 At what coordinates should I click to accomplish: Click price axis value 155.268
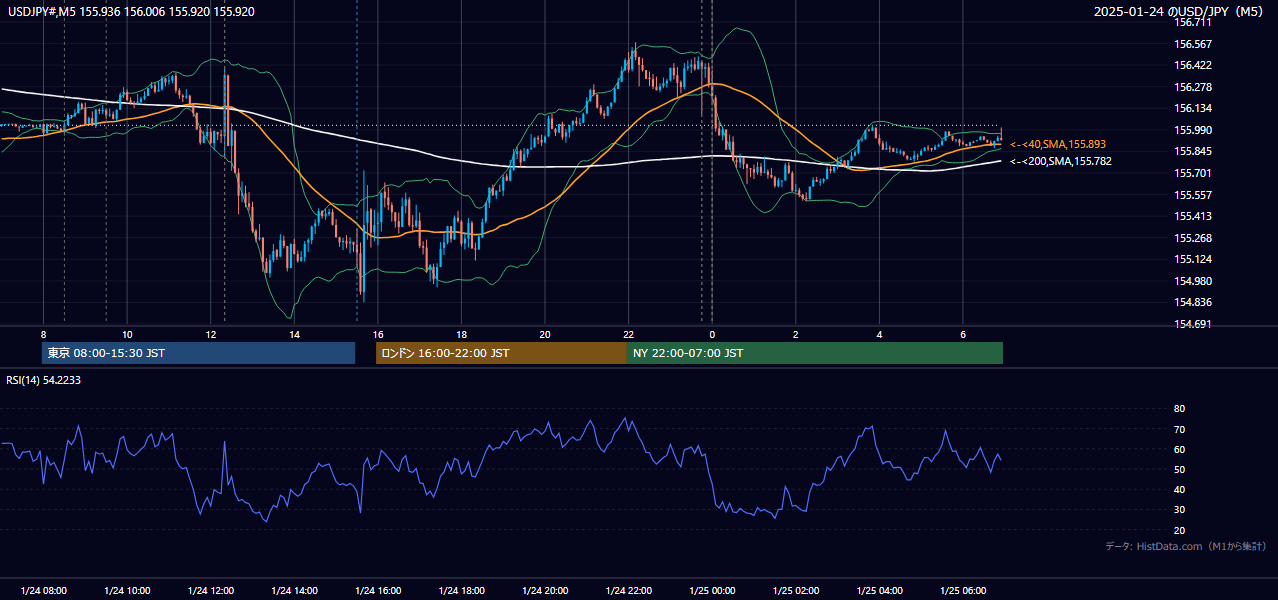(x=1193, y=238)
